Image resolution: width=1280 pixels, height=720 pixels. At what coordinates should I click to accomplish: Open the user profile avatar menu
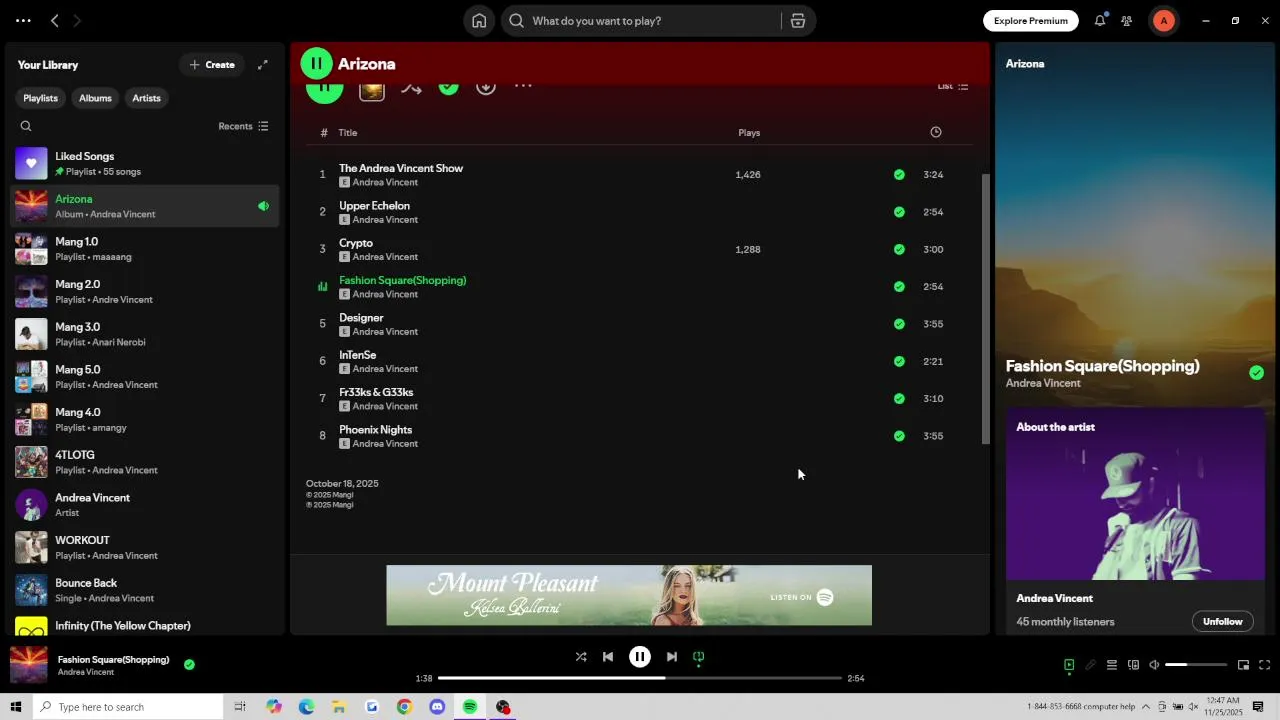(x=1163, y=21)
